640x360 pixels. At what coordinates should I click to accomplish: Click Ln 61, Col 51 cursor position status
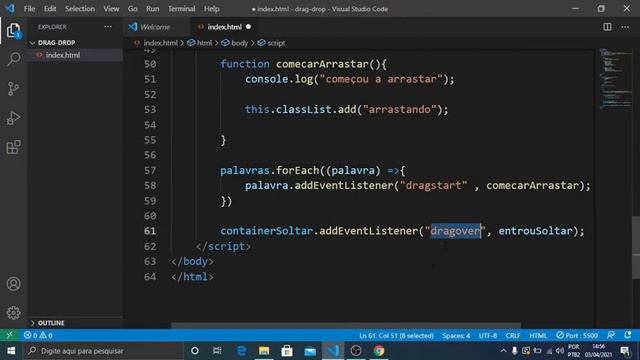[x=396, y=336]
